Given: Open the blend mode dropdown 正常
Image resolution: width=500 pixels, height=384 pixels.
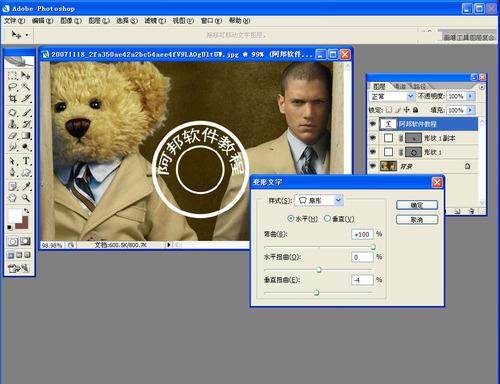Looking at the screenshot, I should click(x=392, y=96).
